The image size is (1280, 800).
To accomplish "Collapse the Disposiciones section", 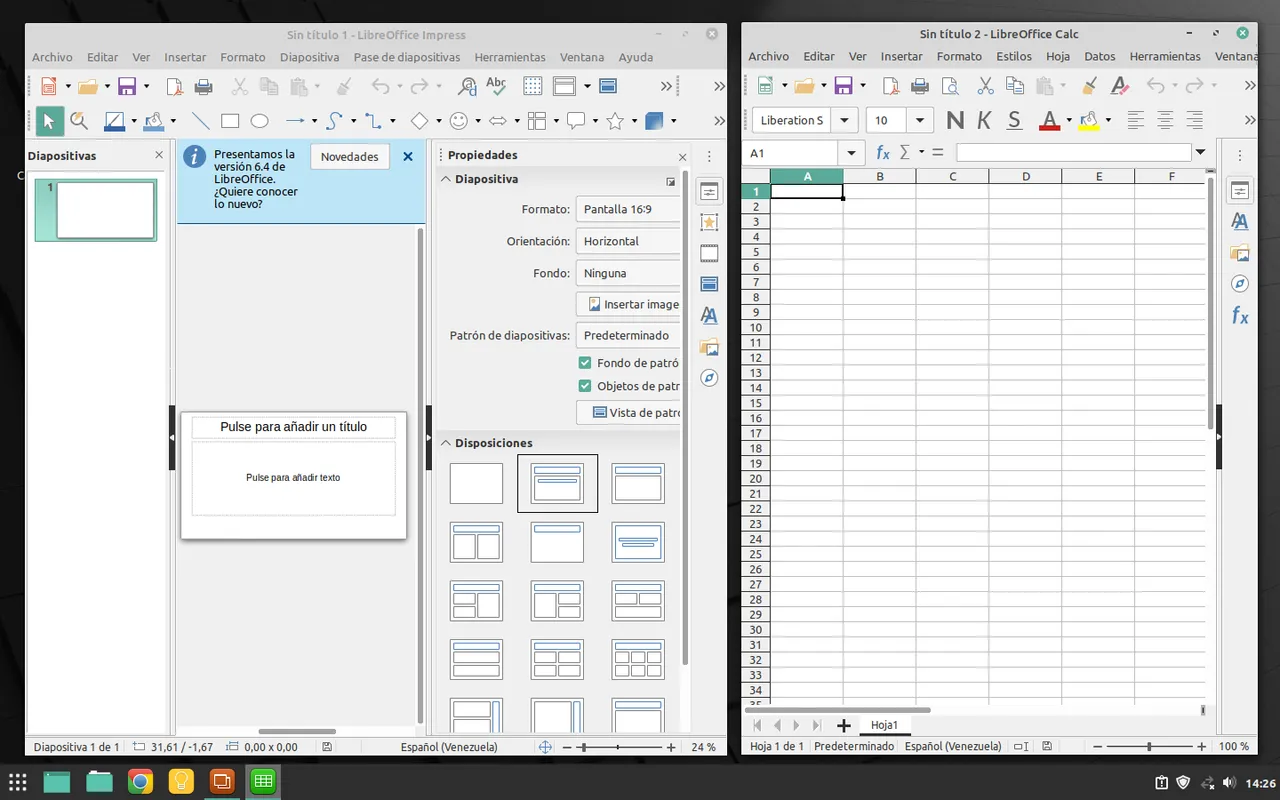I will point(444,443).
